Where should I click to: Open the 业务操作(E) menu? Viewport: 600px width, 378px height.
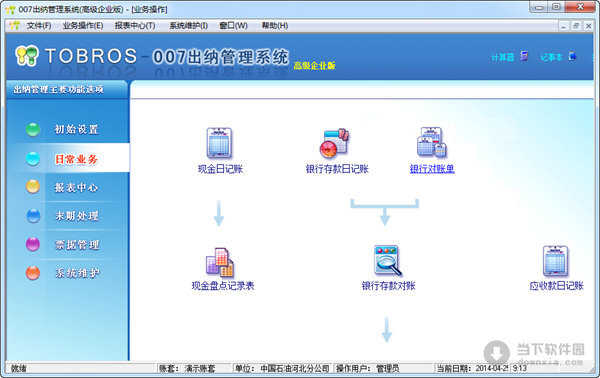(x=83, y=26)
